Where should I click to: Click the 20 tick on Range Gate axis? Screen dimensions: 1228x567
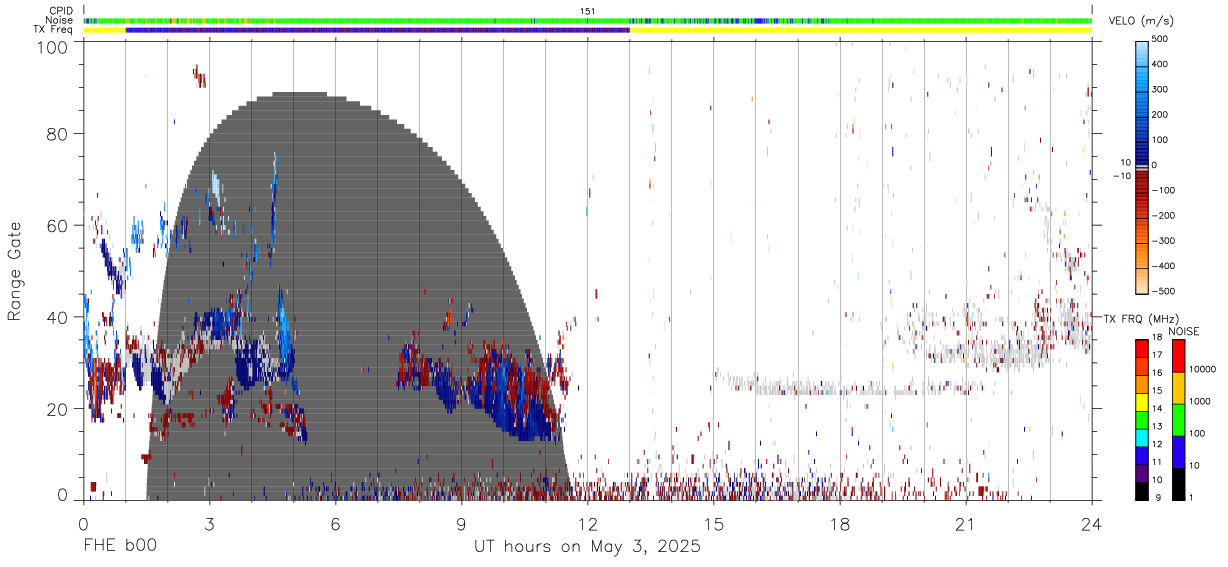pos(58,408)
